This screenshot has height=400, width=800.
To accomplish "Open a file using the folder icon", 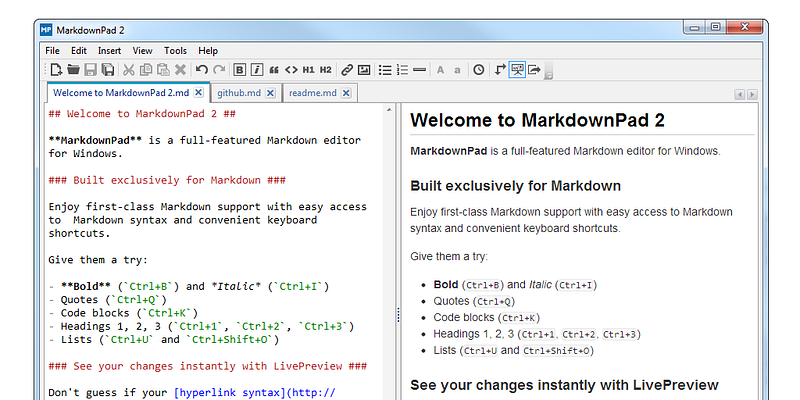I will tap(73, 70).
